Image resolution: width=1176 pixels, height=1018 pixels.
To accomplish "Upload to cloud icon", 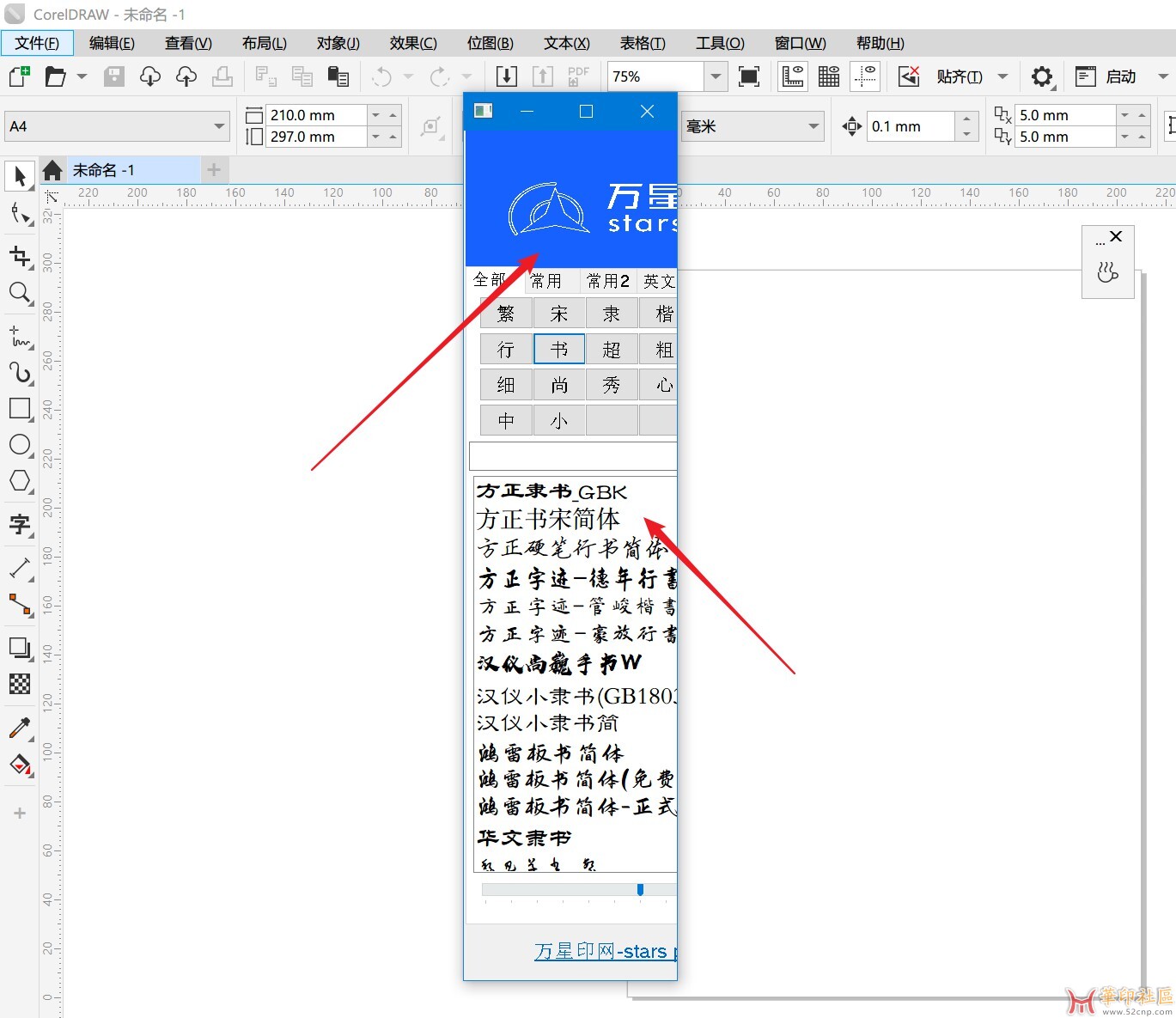I will click(186, 76).
